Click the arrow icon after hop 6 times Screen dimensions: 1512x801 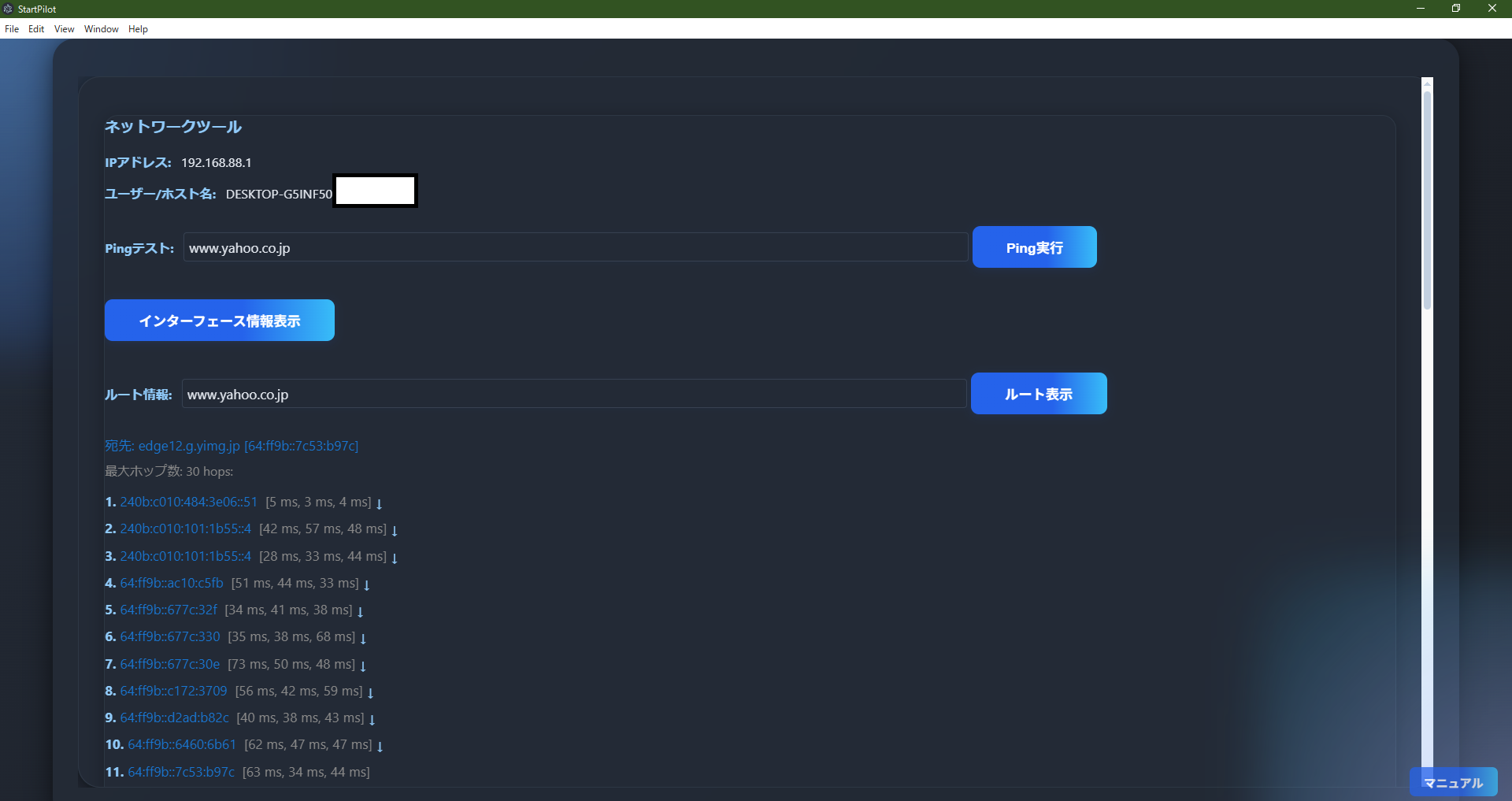pyautogui.click(x=363, y=639)
